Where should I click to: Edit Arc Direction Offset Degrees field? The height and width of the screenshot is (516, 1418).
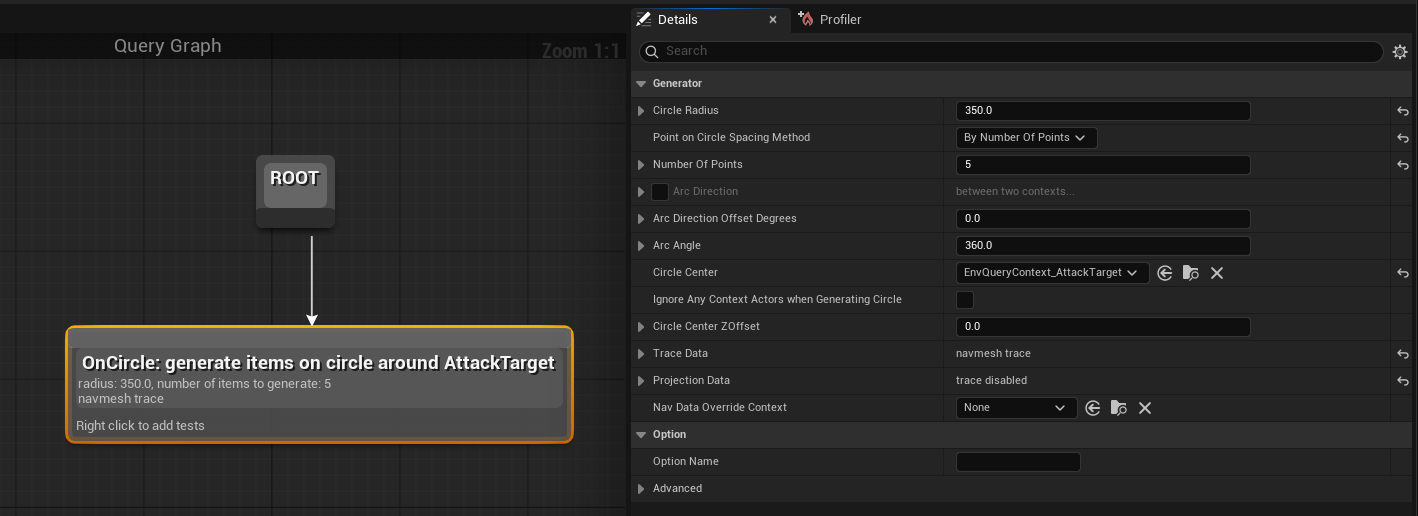(1103, 219)
